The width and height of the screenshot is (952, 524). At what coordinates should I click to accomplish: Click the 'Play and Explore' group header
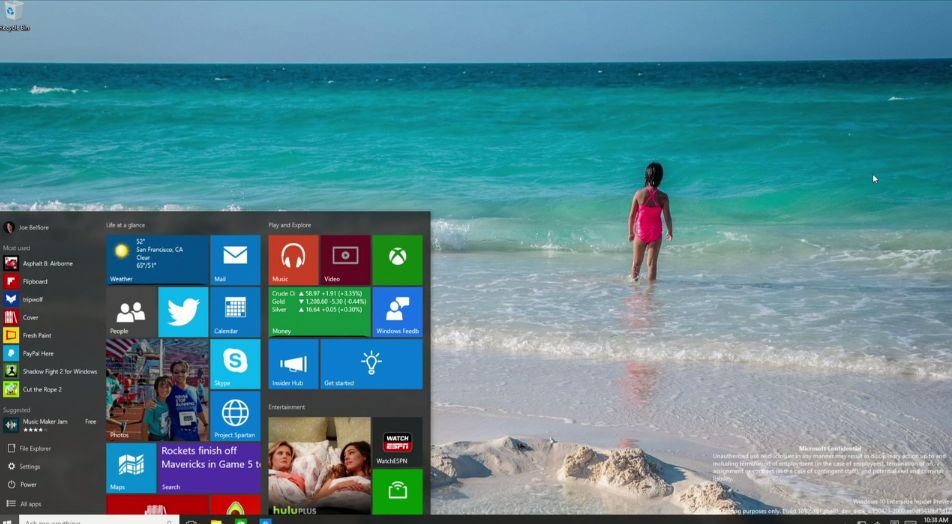click(x=290, y=225)
